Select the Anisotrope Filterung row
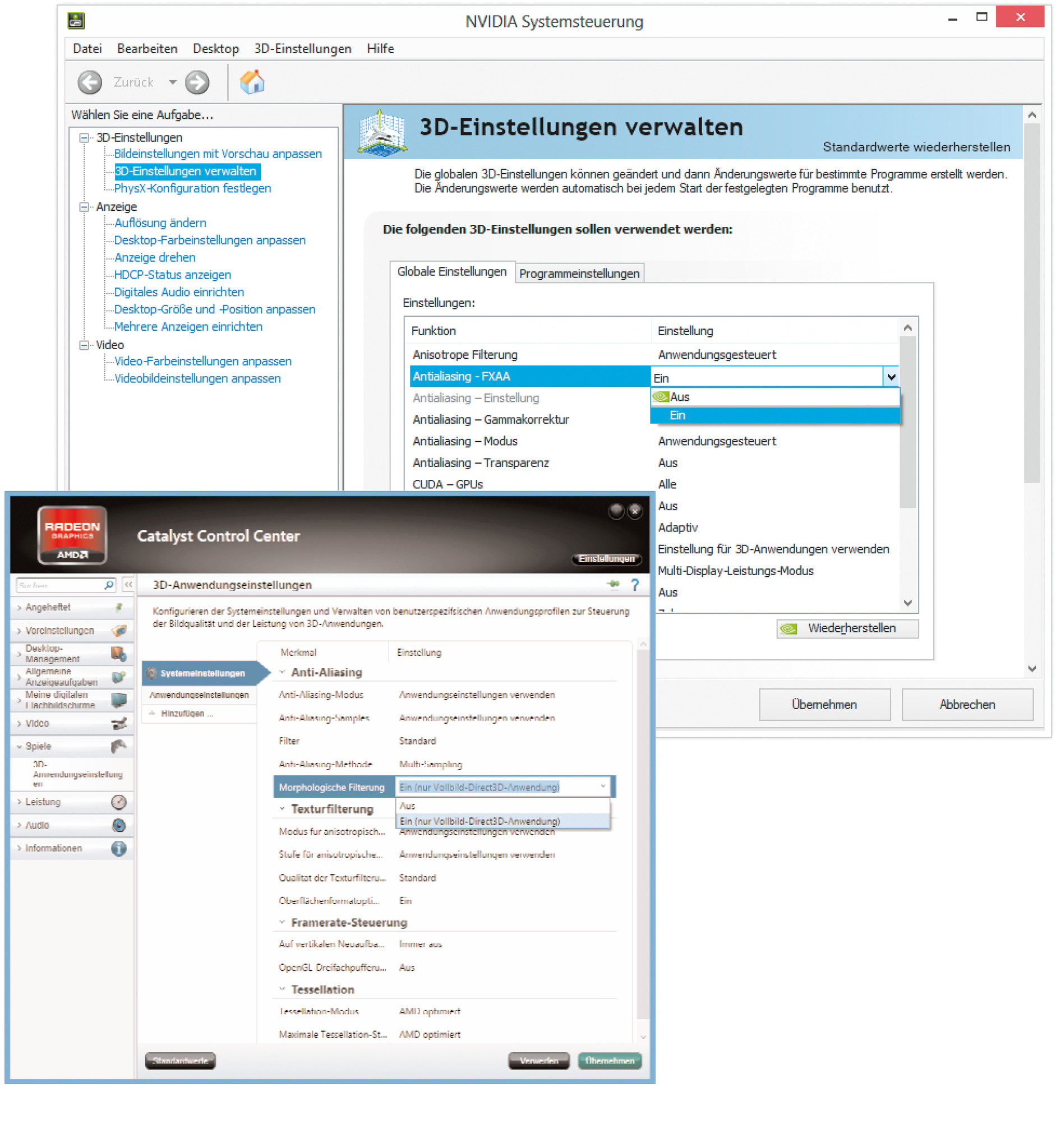 pos(654,355)
